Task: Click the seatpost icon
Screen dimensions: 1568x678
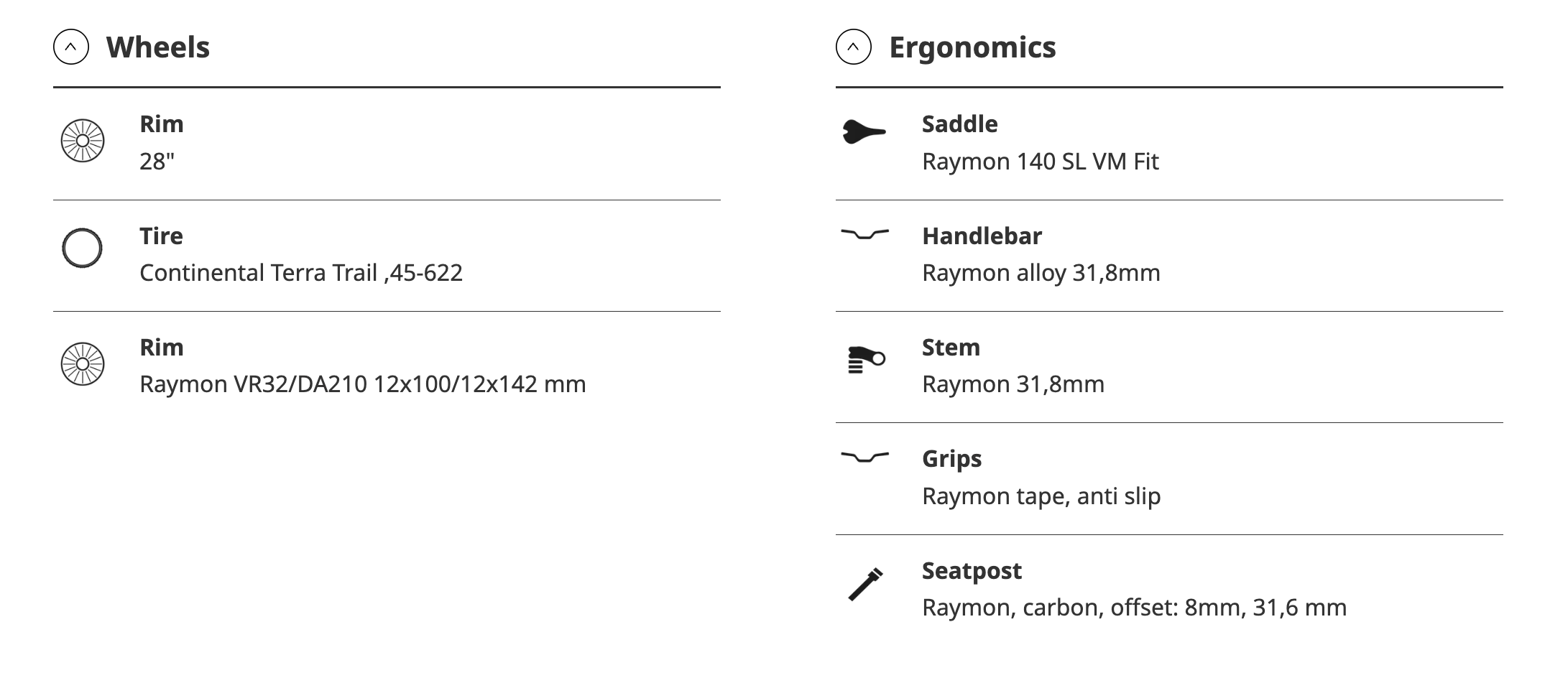Action: click(x=865, y=584)
